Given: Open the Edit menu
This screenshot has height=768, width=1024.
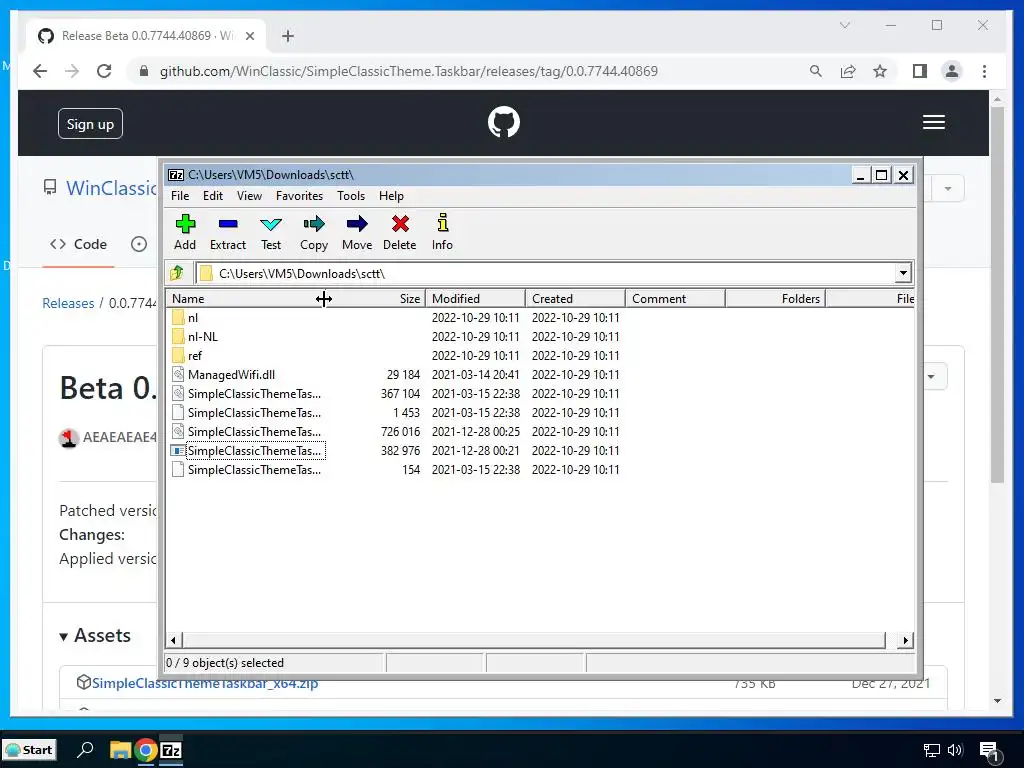Looking at the screenshot, I should coord(212,196).
